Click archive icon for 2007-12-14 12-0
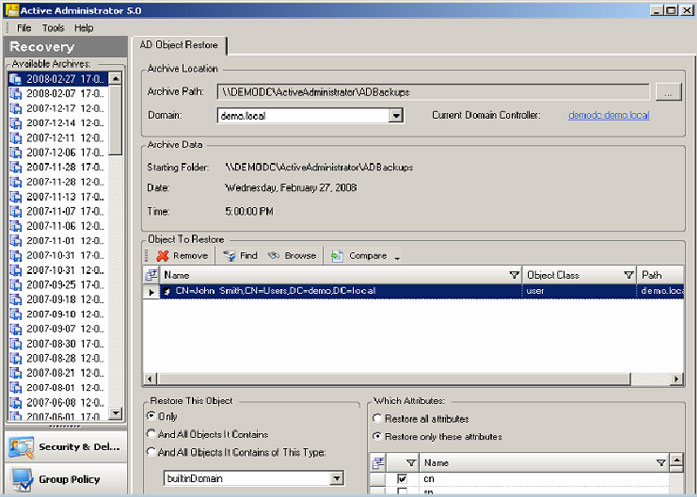Image resolution: width=697 pixels, height=497 pixels. tap(16, 123)
